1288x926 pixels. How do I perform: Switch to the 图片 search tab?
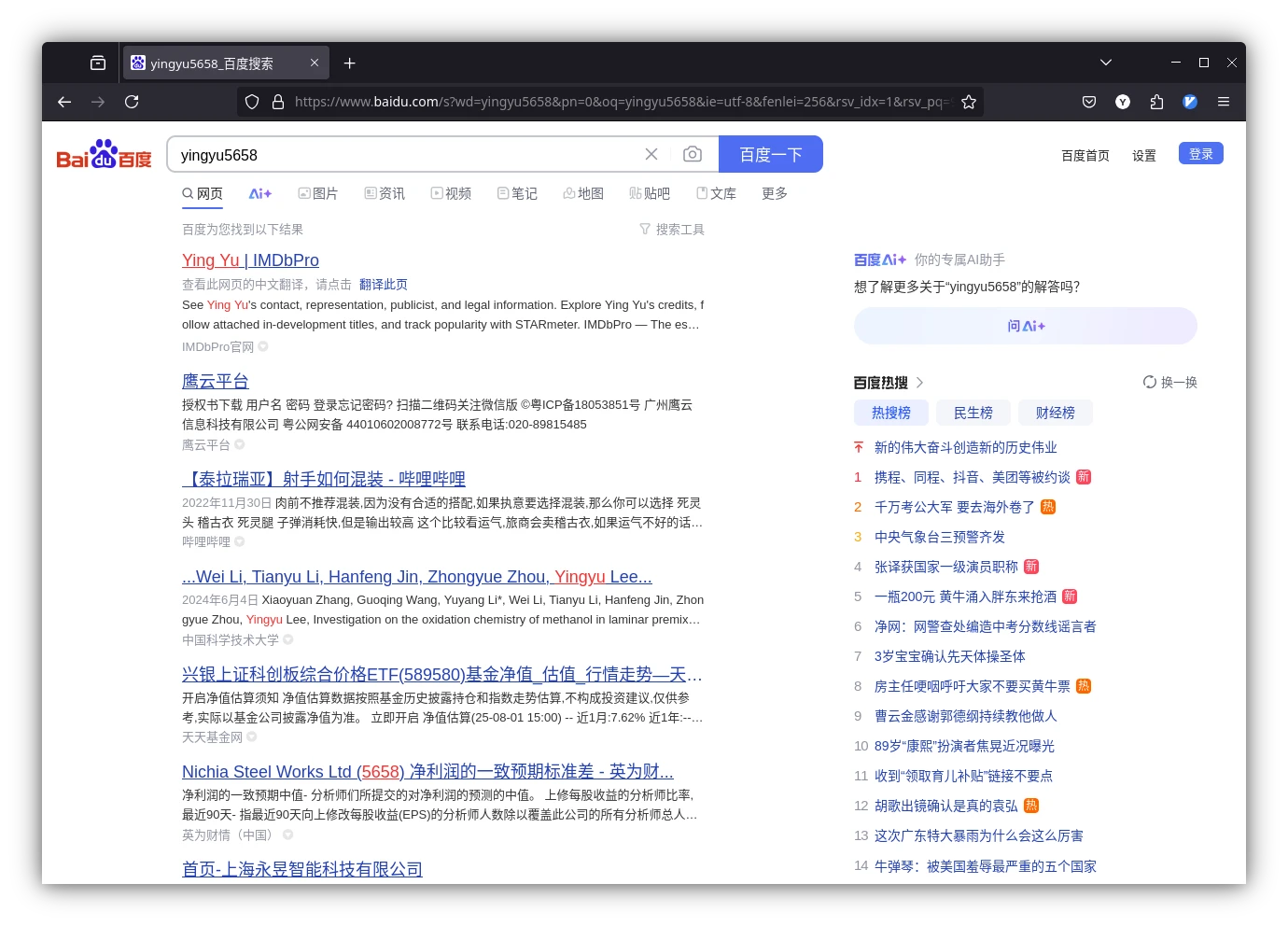click(x=317, y=193)
